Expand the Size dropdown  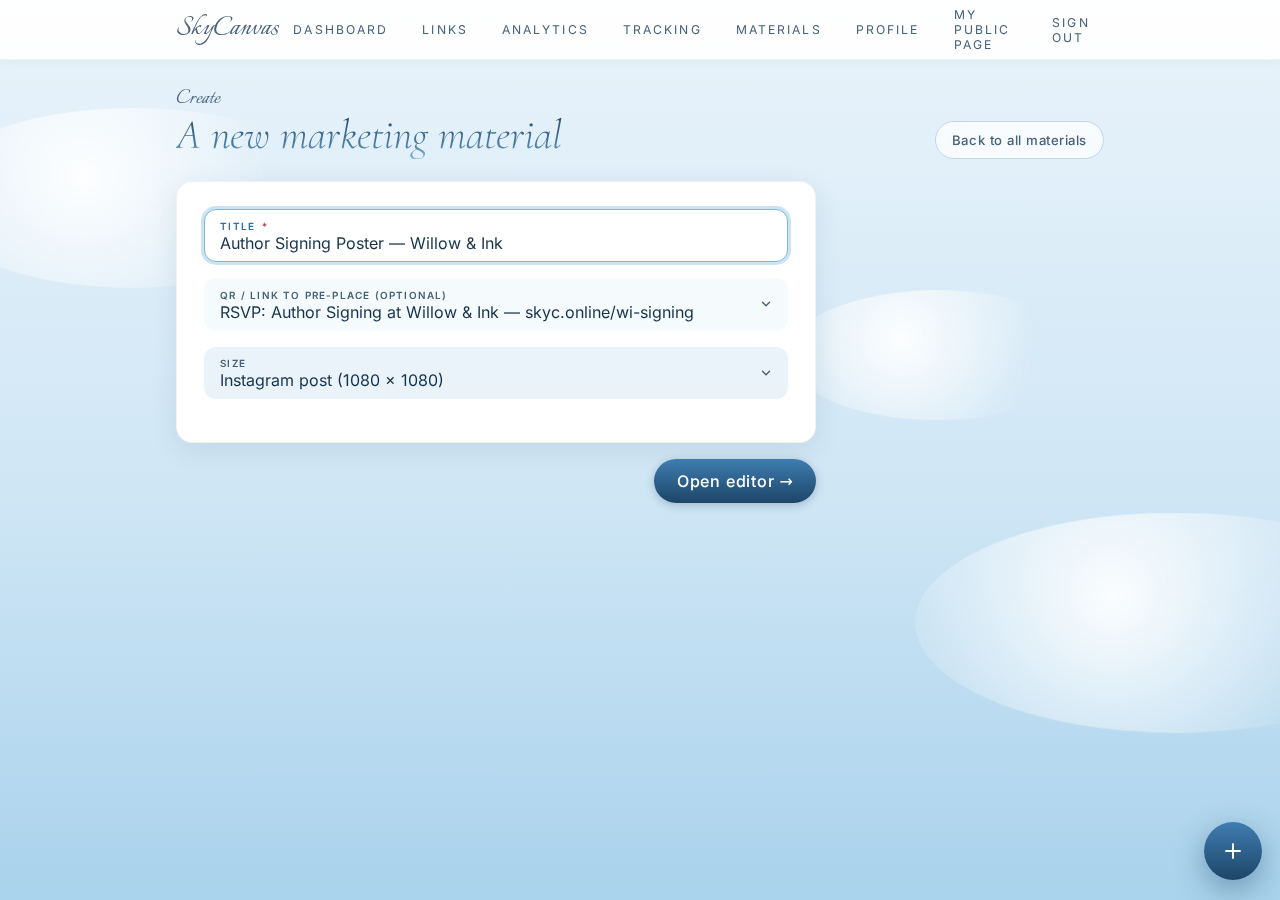pyautogui.click(x=496, y=373)
